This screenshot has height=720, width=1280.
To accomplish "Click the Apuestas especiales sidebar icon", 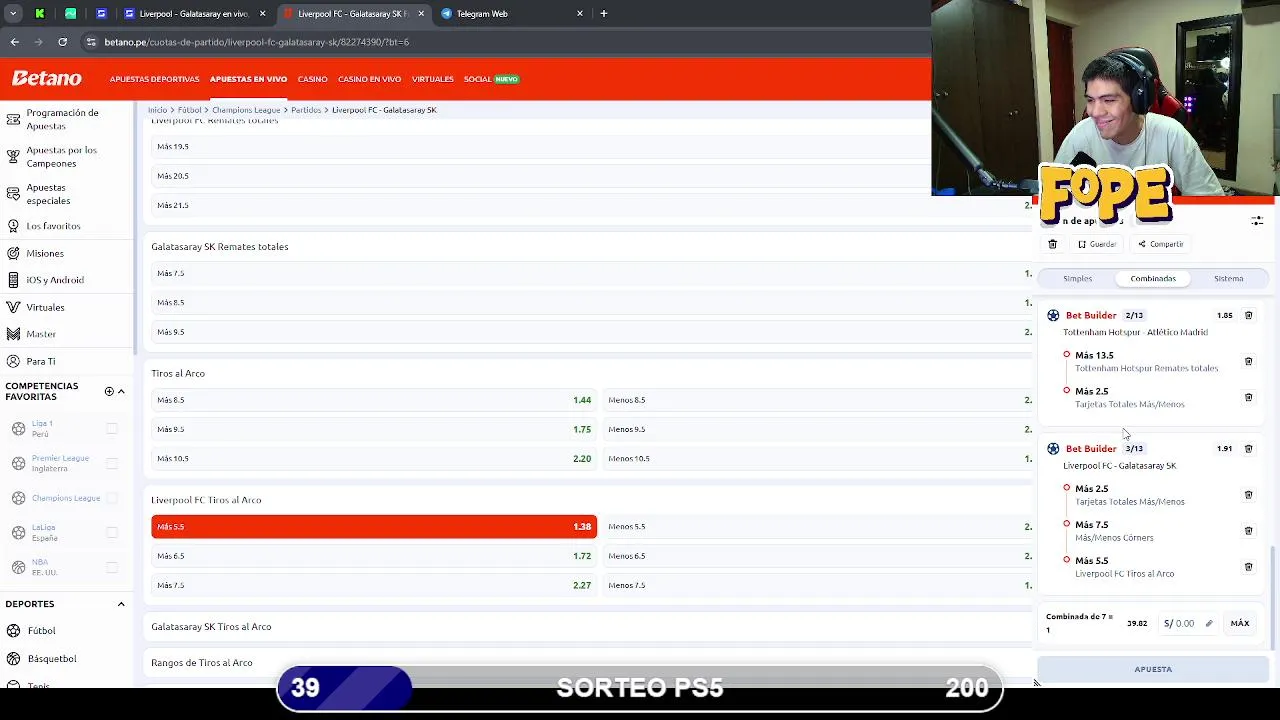I will click(x=13, y=194).
